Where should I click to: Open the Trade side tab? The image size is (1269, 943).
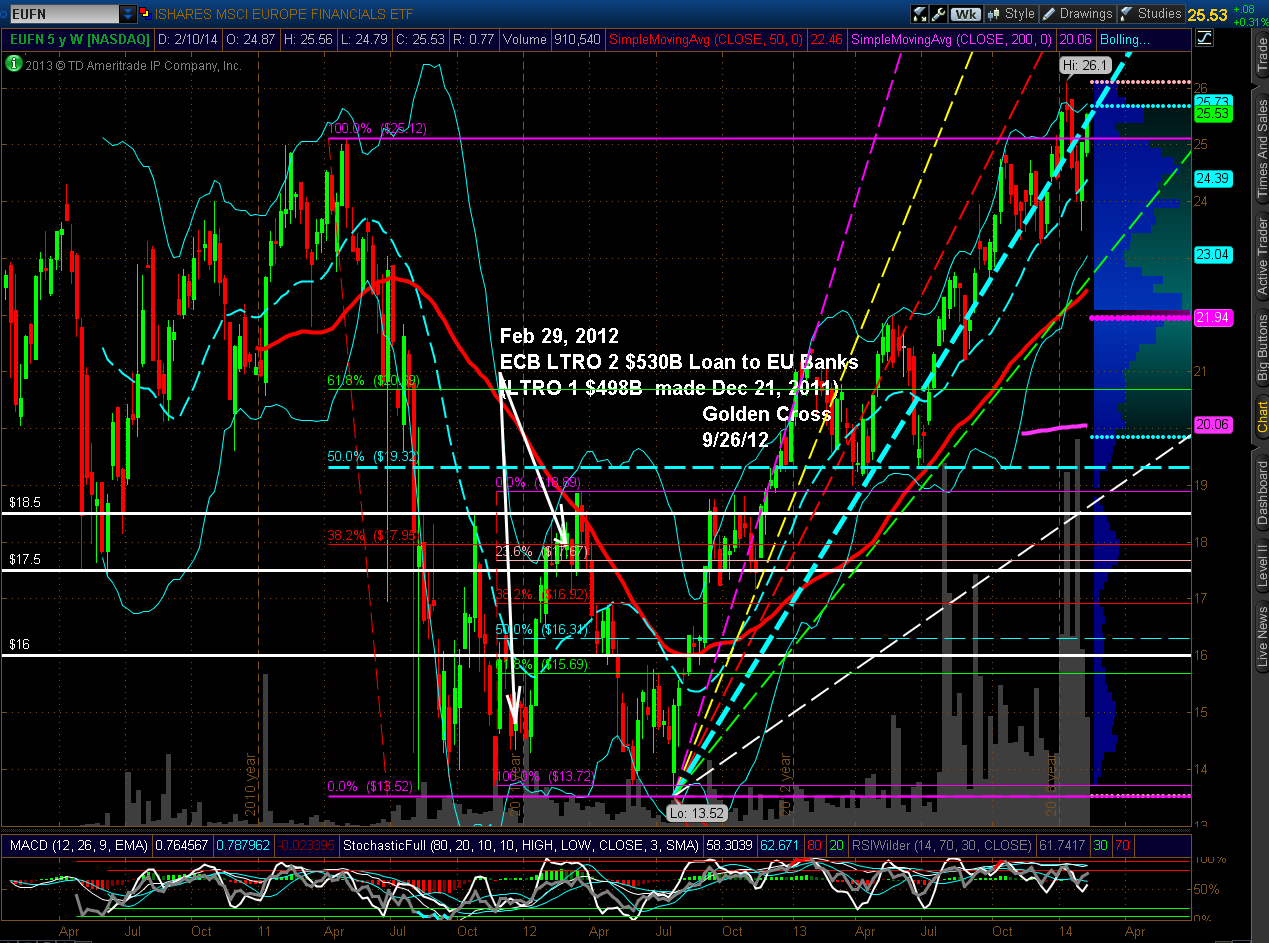tap(1260, 56)
